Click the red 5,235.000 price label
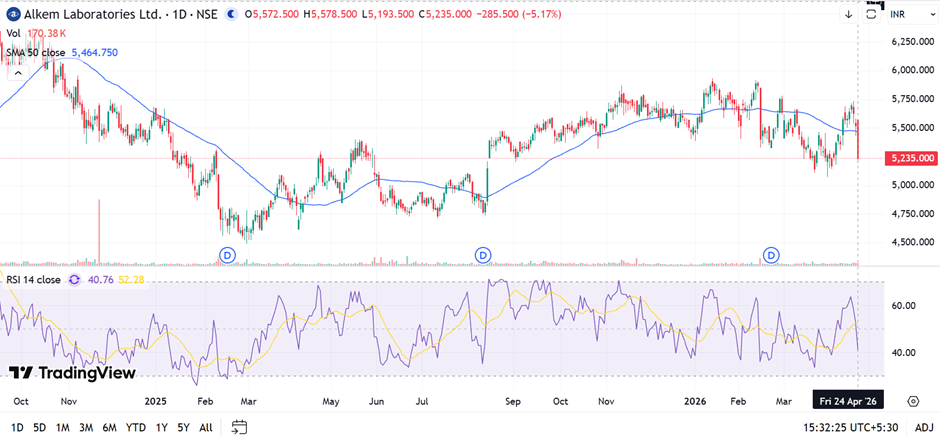This screenshot has width=940, height=441. pyautogui.click(x=910, y=158)
